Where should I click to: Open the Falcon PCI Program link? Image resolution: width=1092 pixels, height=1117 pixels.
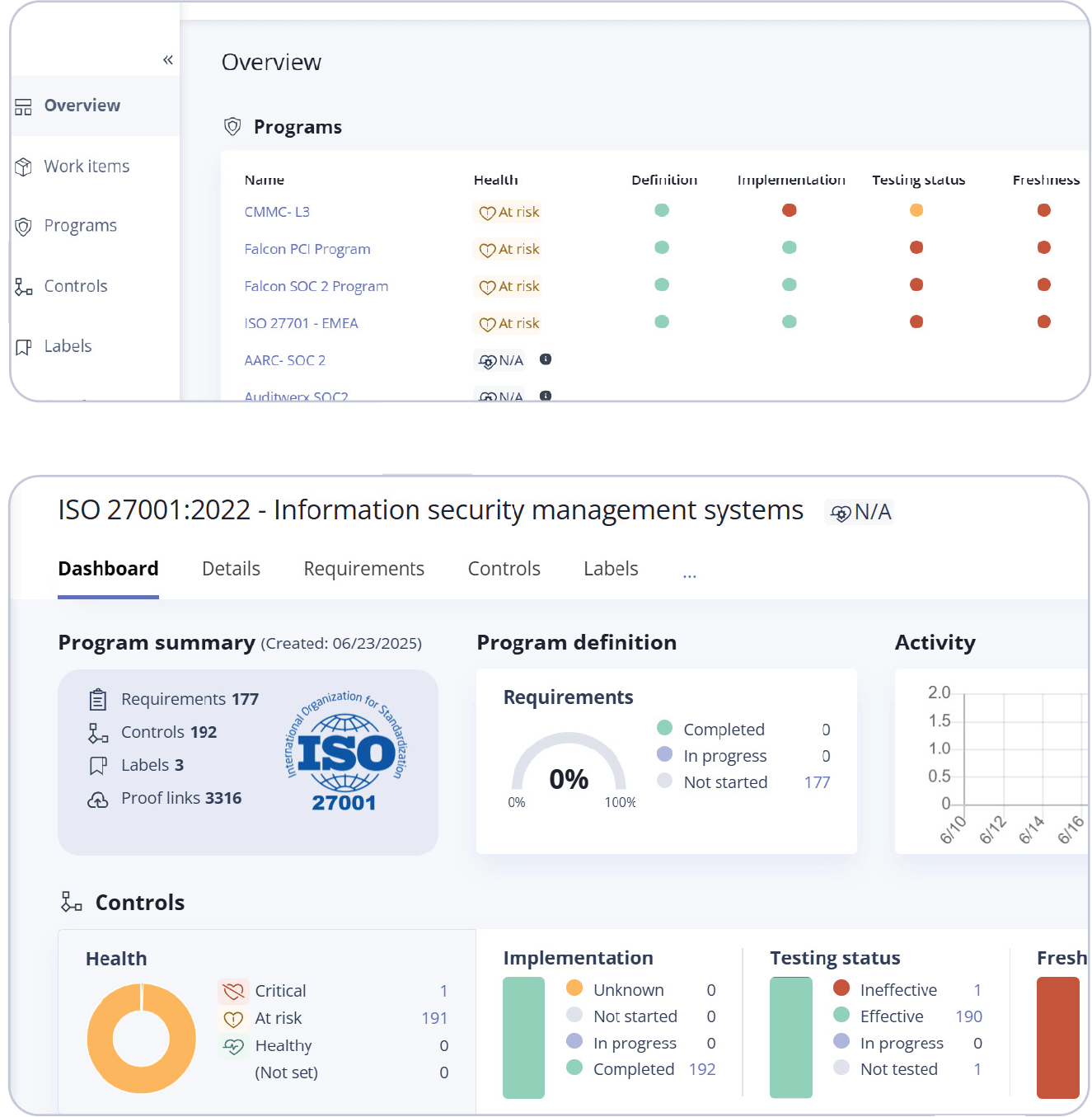pyautogui.click(x=307, y=249)
